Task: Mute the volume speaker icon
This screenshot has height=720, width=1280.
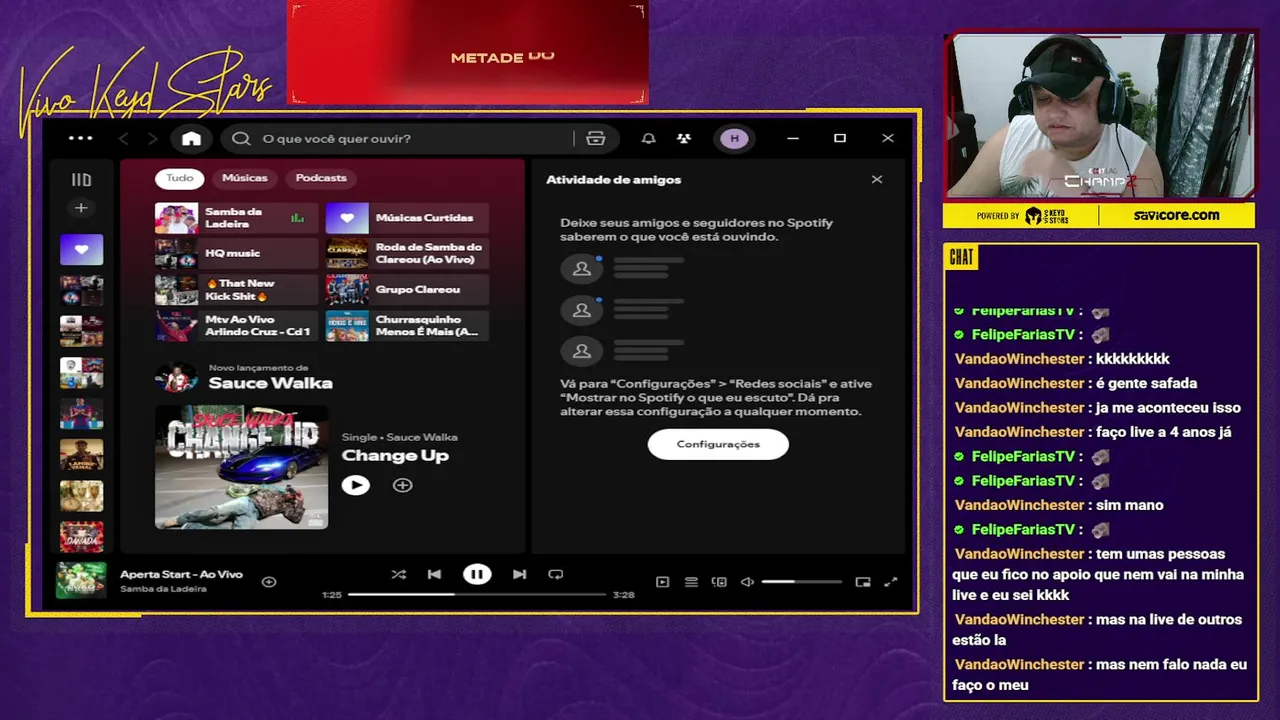Action: coord(747,582)
